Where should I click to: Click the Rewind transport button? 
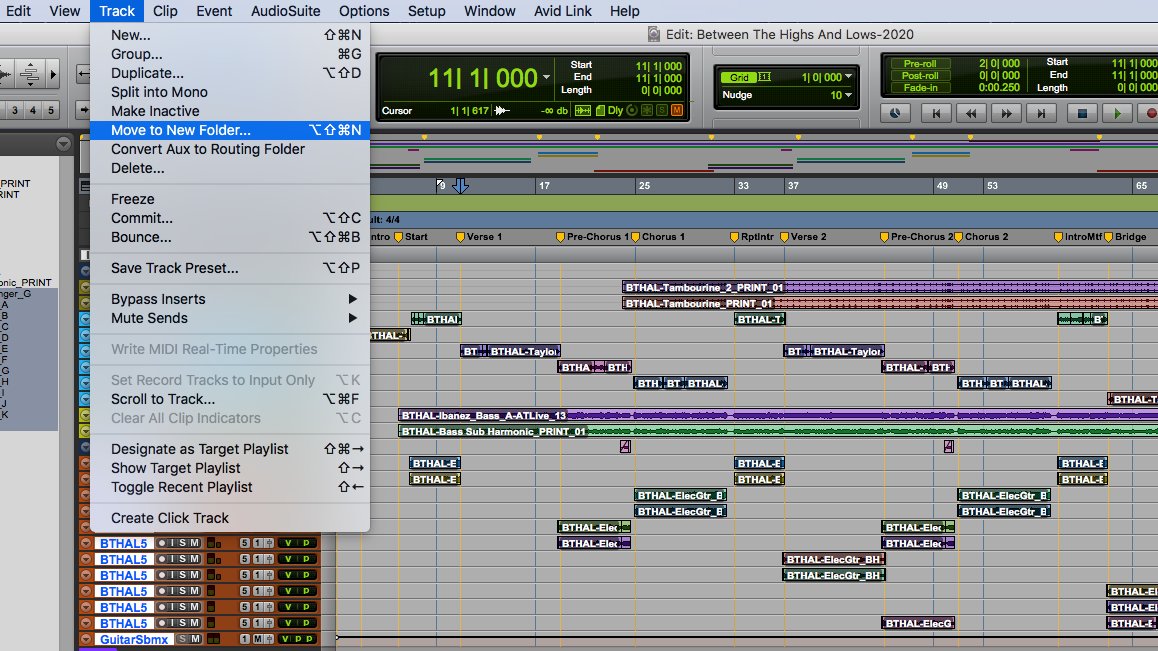click(x=971, y=113)
